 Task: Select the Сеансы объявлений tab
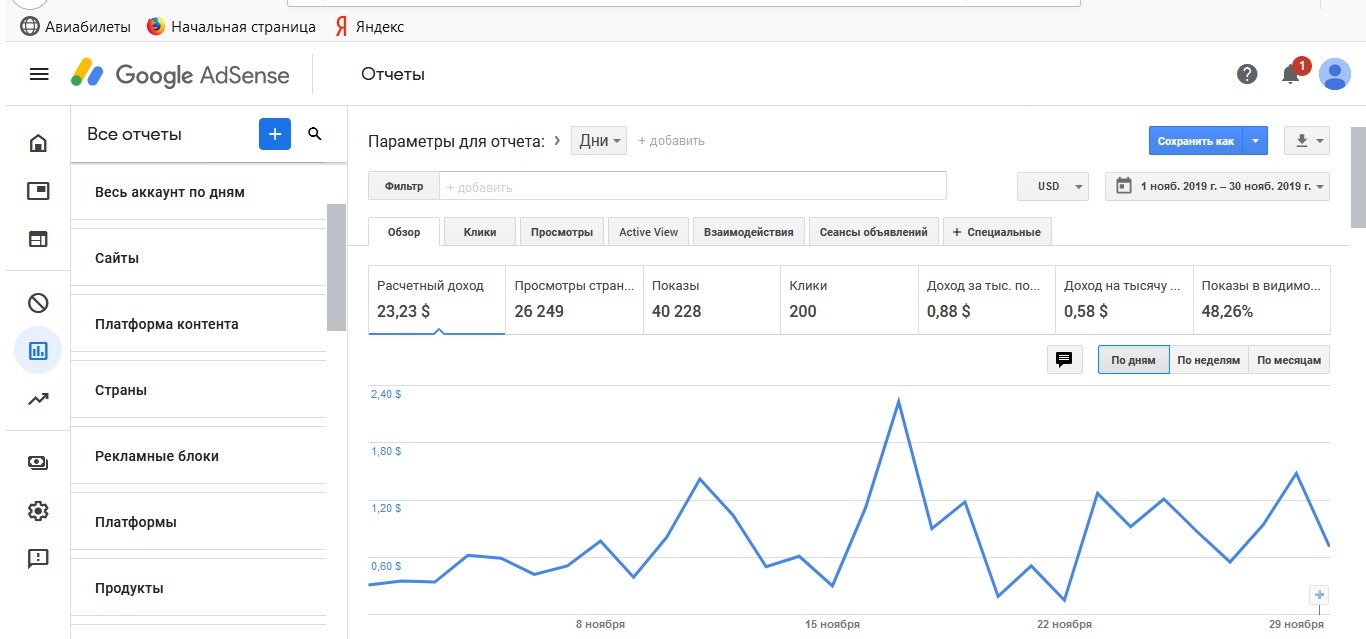coord(873,232)
